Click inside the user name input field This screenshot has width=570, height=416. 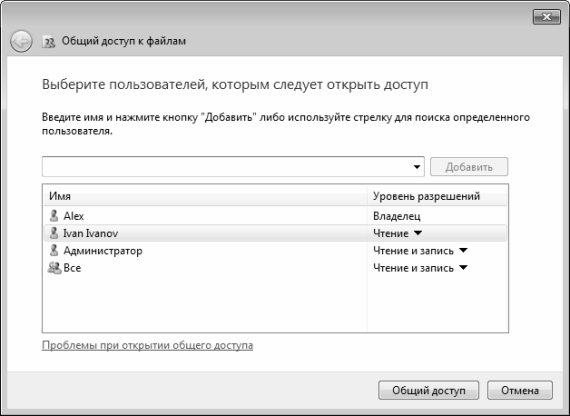pyautogui.click(x=226, y=167)
